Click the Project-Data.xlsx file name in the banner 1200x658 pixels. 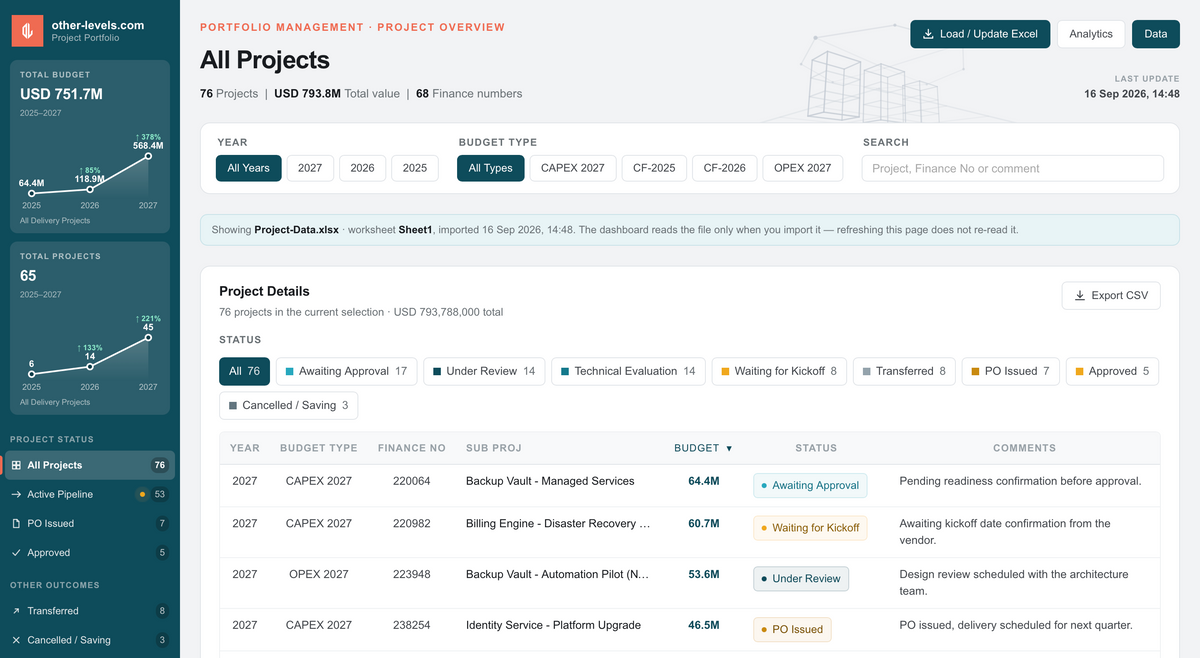tap(296, 230)
